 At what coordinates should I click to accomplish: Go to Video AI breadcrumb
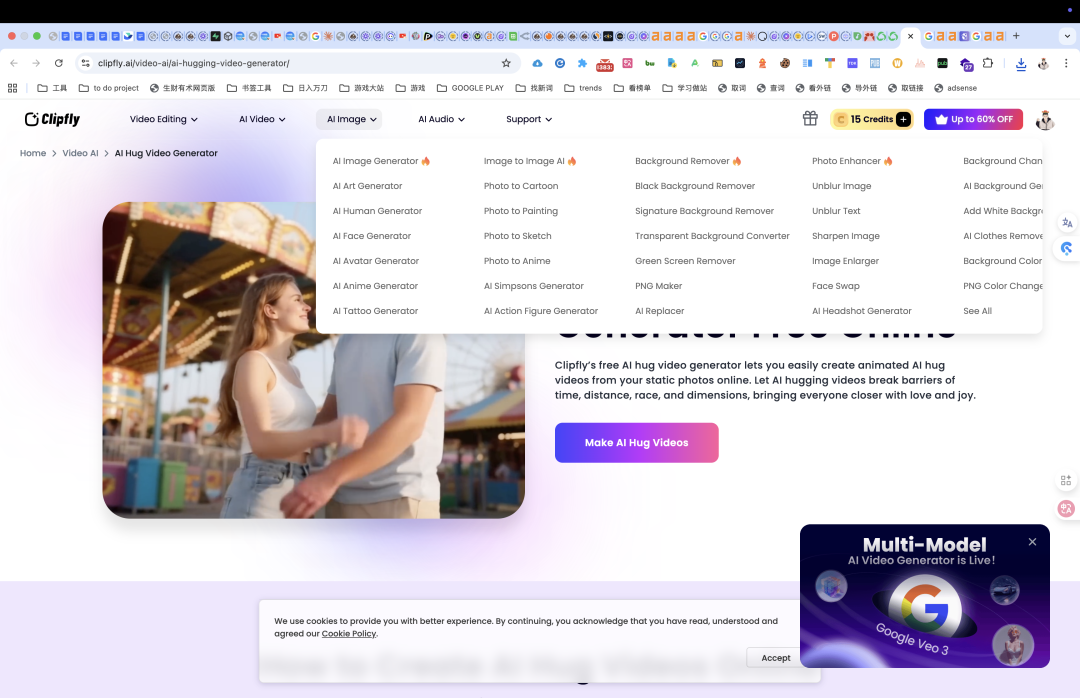pos(80,153)
